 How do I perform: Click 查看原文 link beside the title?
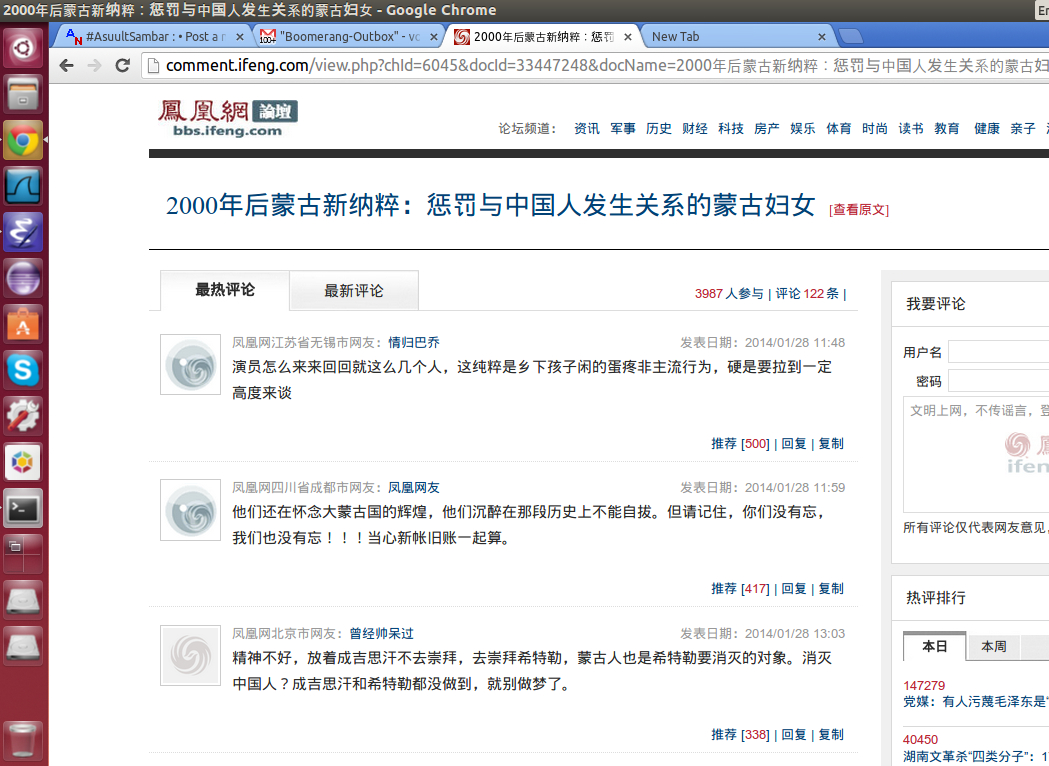coord(858,210)
